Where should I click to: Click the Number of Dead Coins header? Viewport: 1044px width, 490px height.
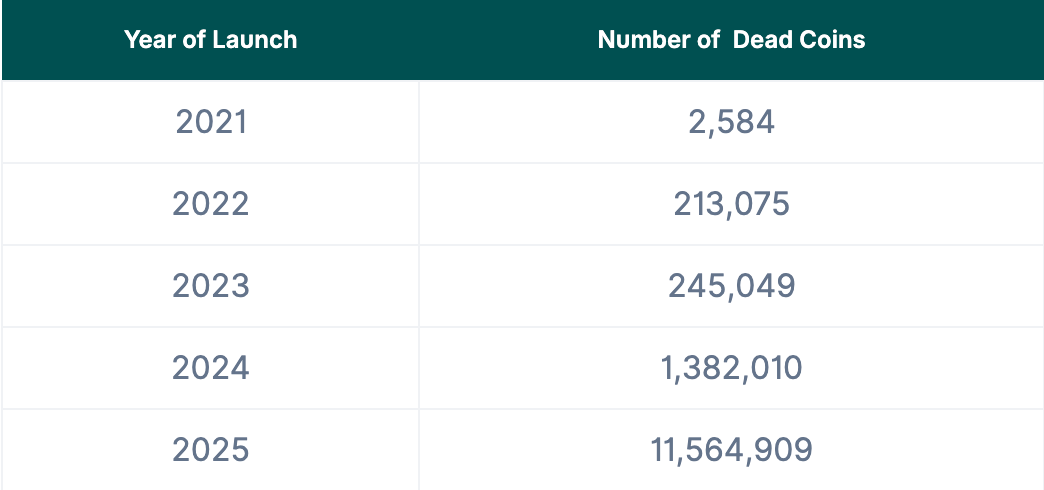click(x=731, y=40)
